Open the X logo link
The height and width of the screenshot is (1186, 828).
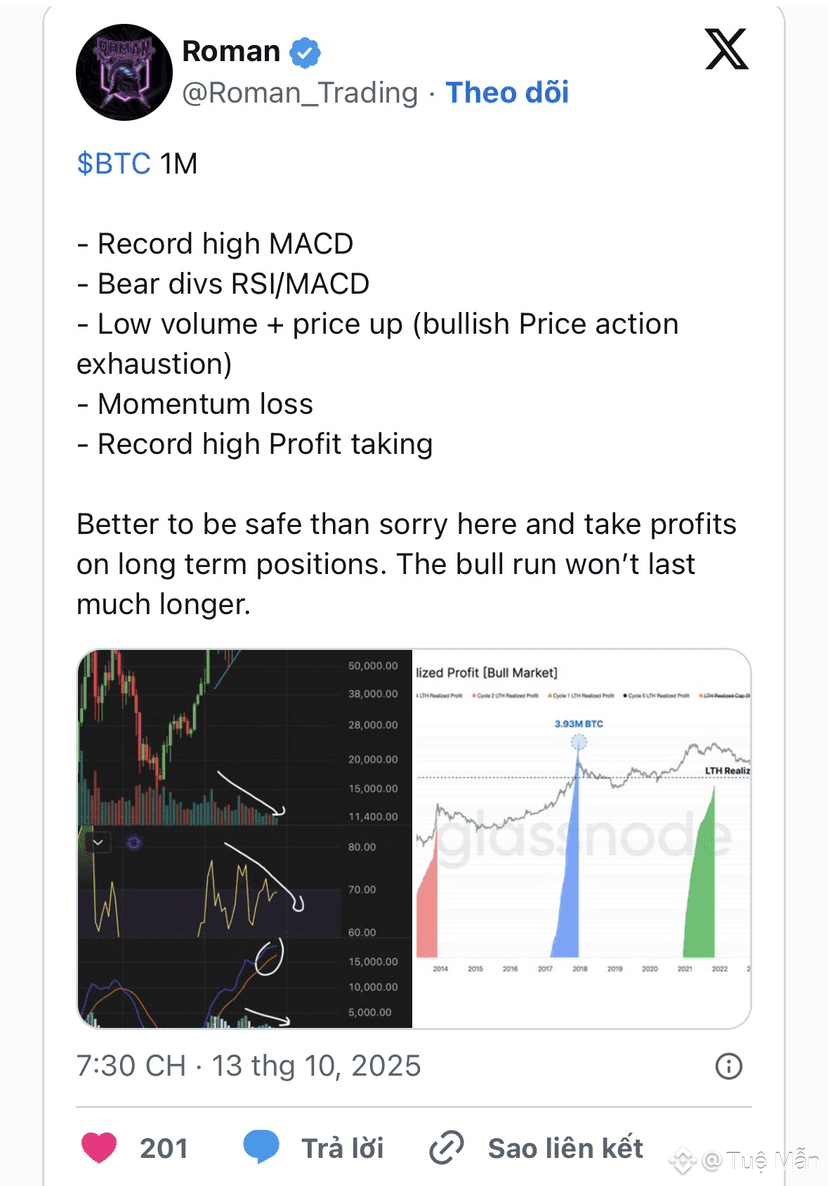click(726, 49)
